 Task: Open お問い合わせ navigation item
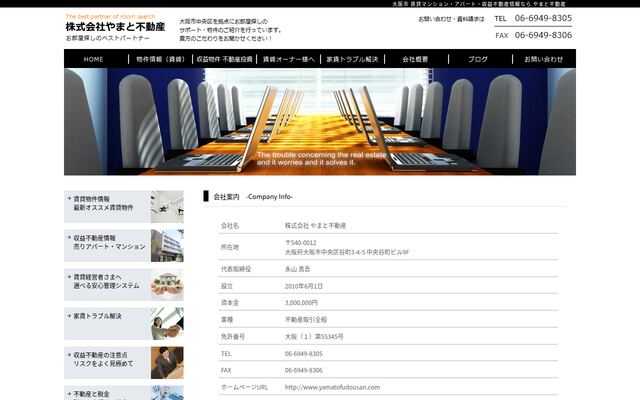[544, 59]
